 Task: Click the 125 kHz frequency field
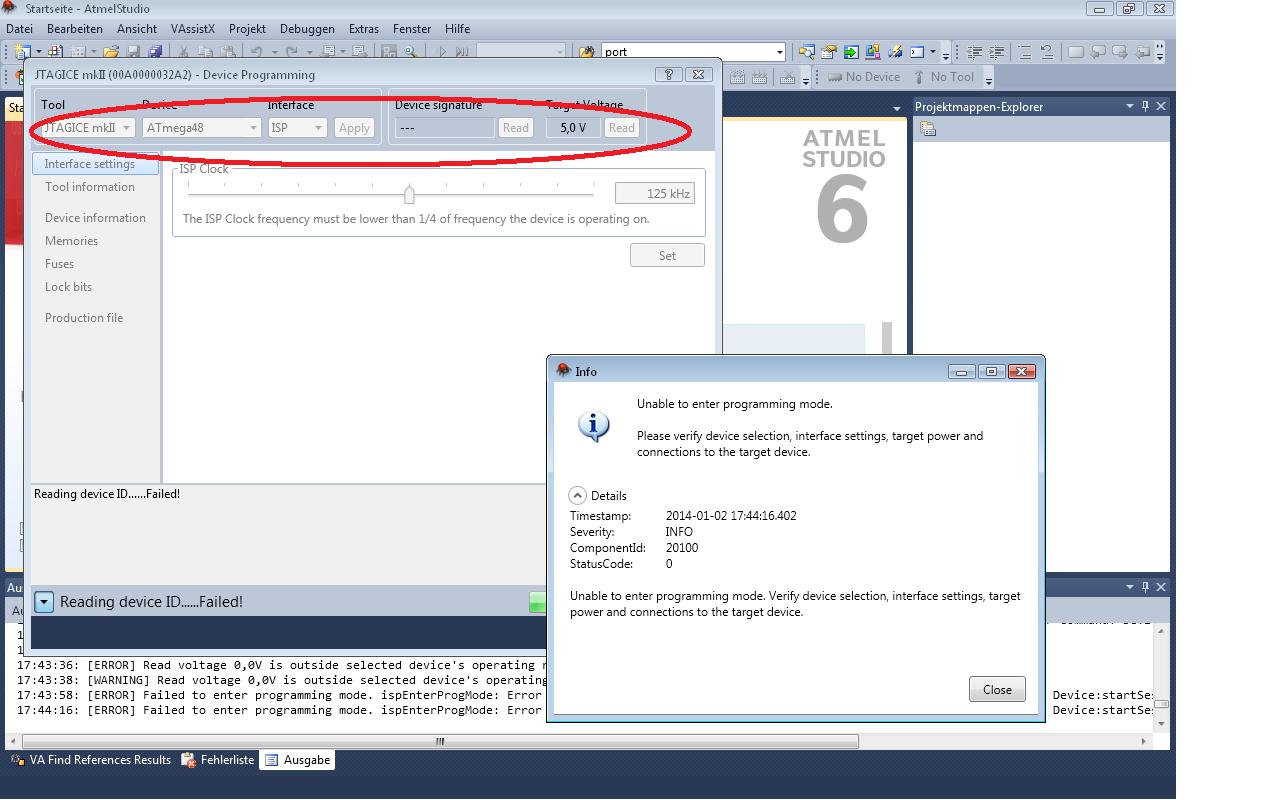click(x=655, y=194)
